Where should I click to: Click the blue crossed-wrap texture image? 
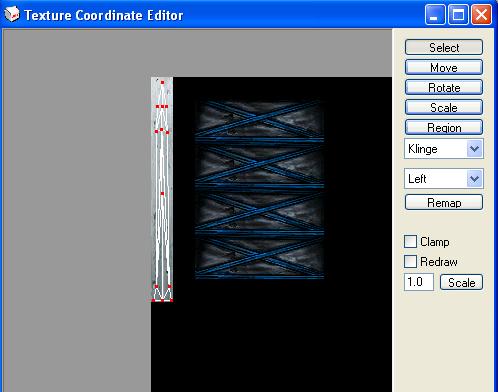[259, 189]
